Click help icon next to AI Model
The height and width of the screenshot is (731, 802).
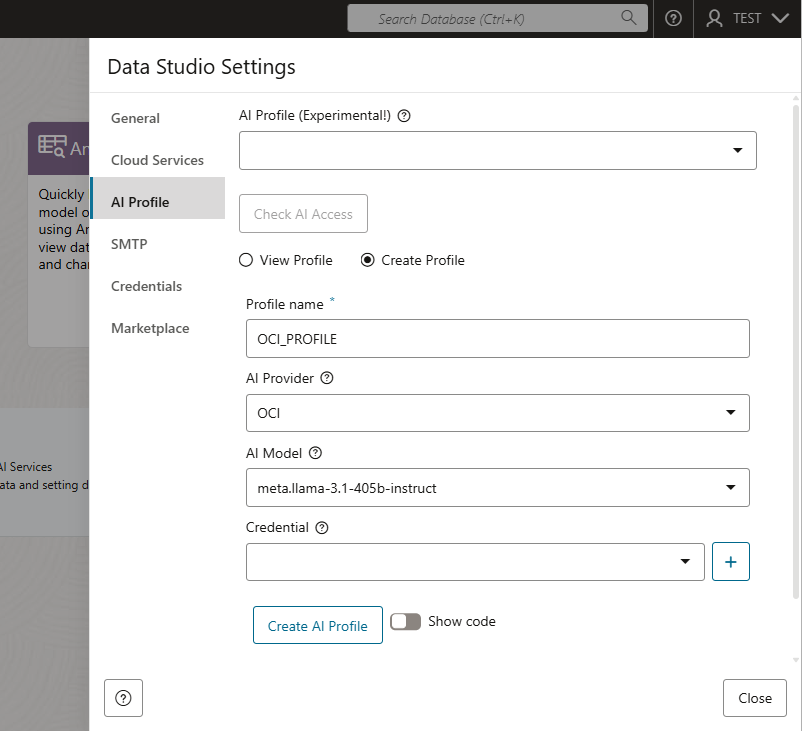(315, 453)
